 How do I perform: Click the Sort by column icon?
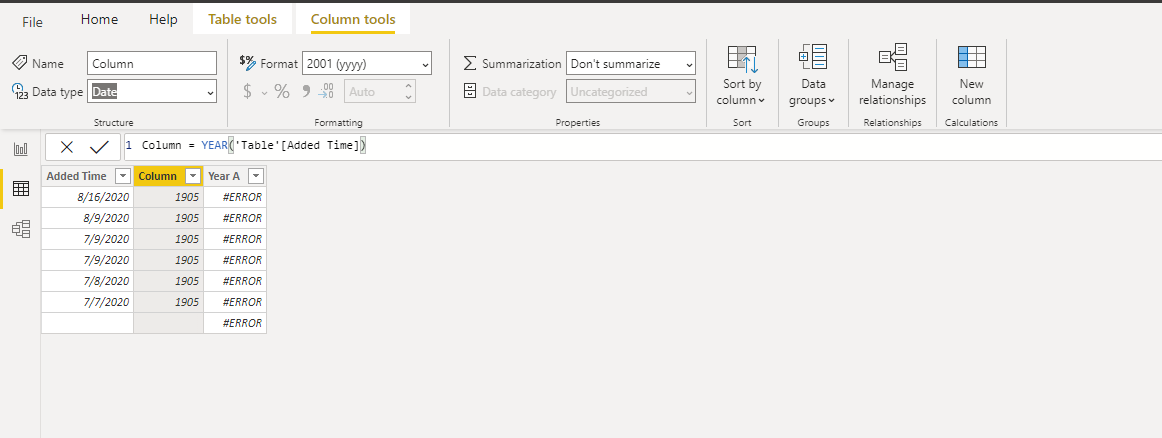click(742, 59)
